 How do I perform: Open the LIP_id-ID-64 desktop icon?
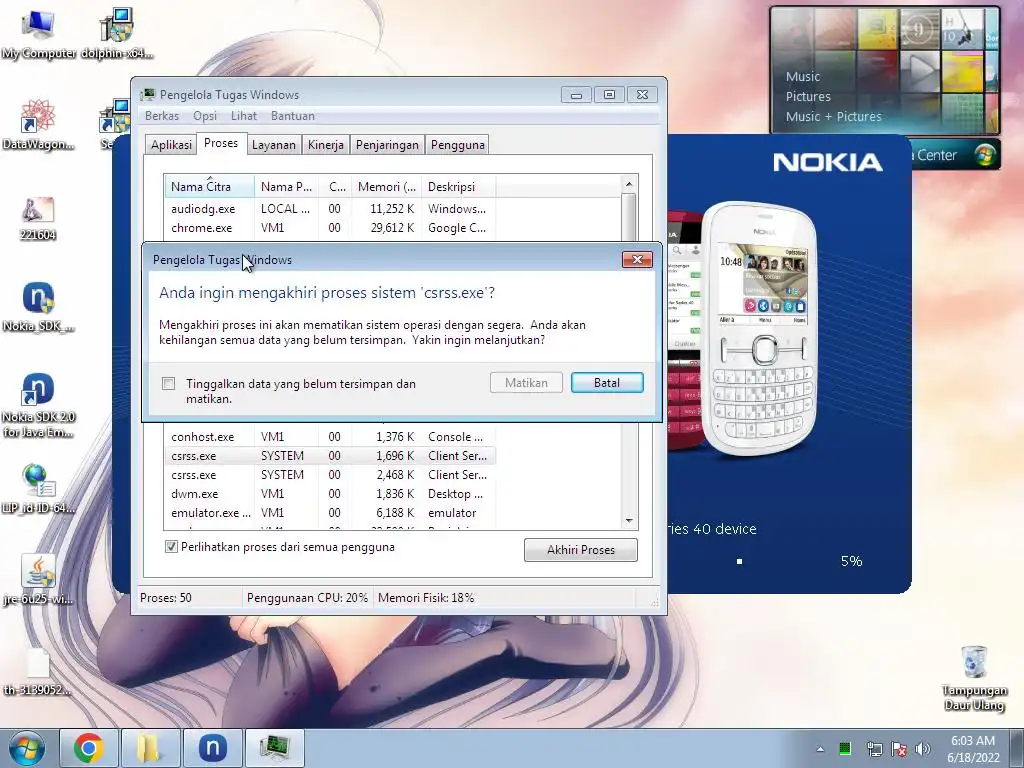[38, 488]
